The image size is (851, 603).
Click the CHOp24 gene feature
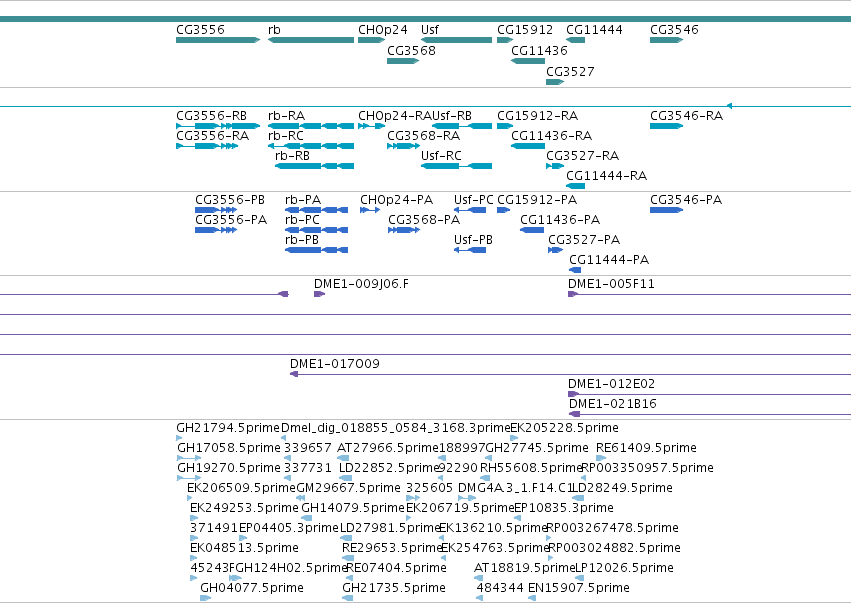[x=372, y=40]
